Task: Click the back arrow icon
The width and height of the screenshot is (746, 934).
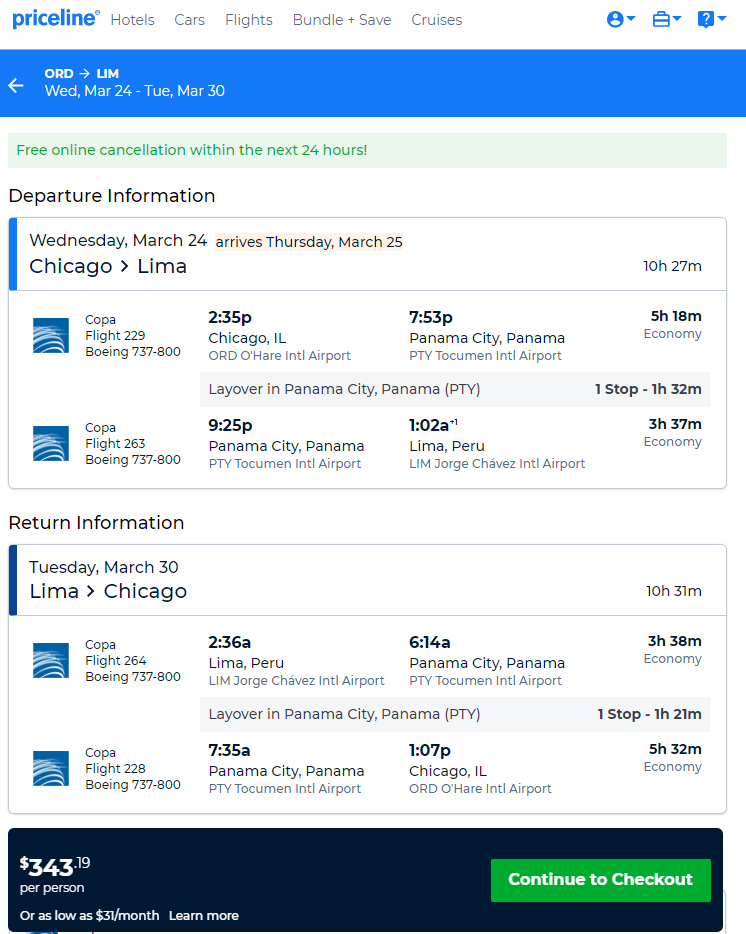Action: (x=16, y=85)
